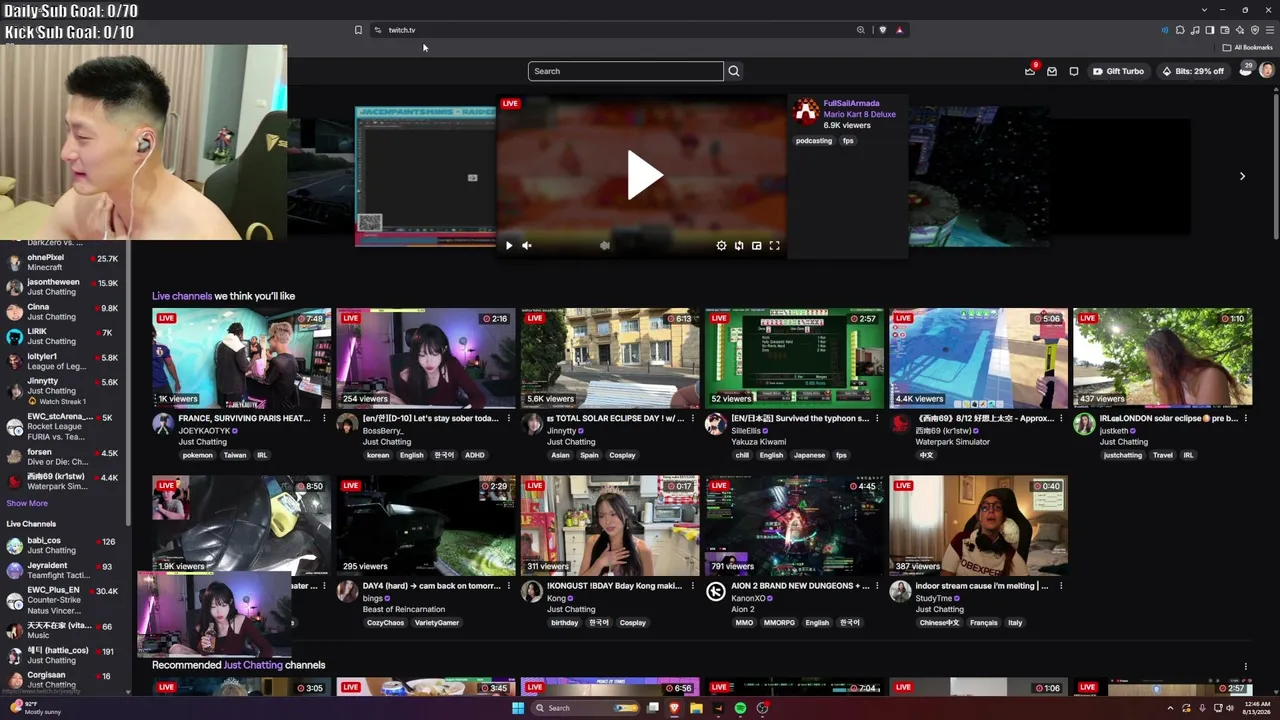Select the VarietyGamer tag under bings
This screenshot has width=1280, height=720.
pyautogui.click(x=436, y=623)
